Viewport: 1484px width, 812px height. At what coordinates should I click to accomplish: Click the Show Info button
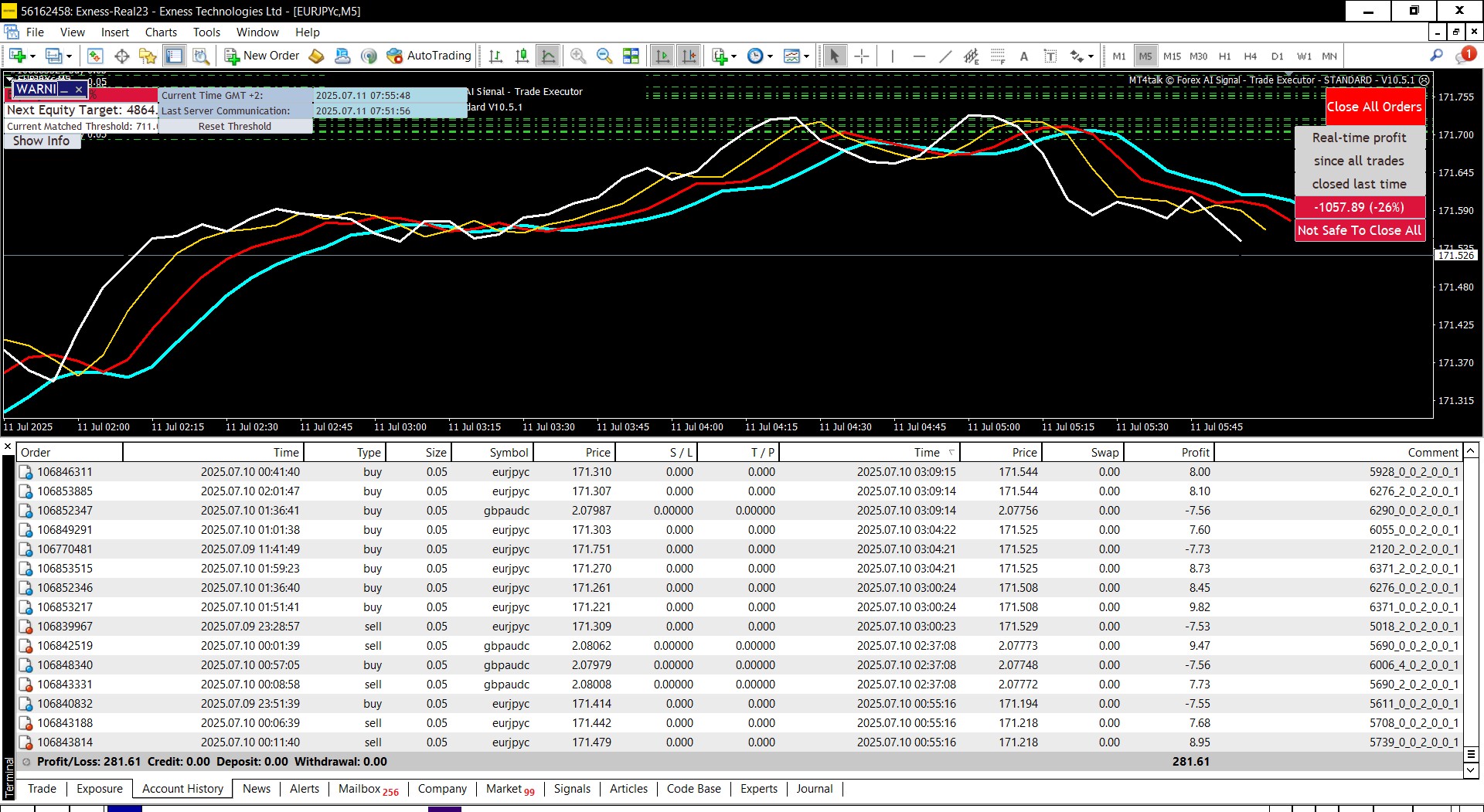tap(41, 141)
